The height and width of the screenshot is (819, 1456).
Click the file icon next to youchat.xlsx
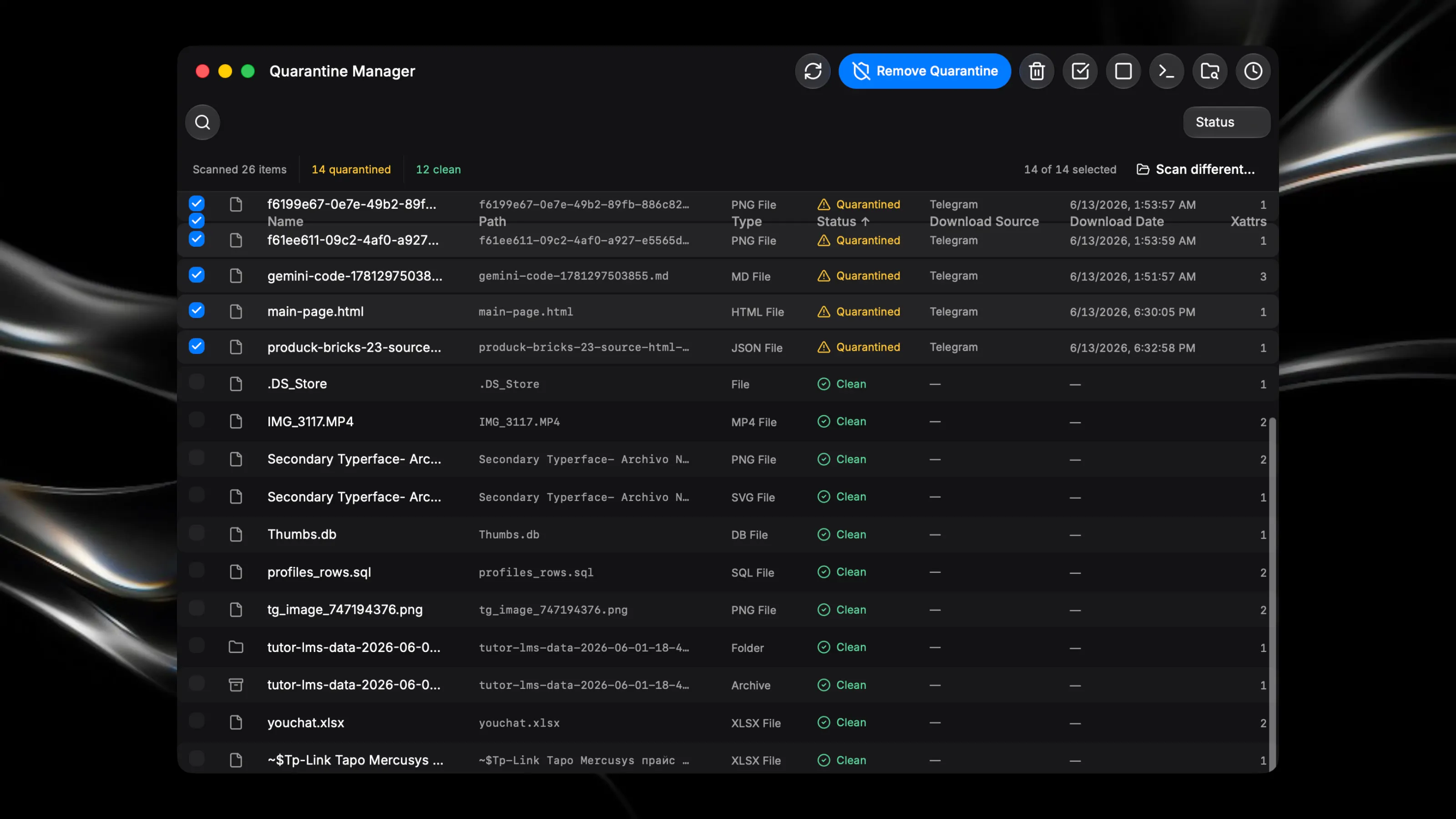[x=236, y=723]
